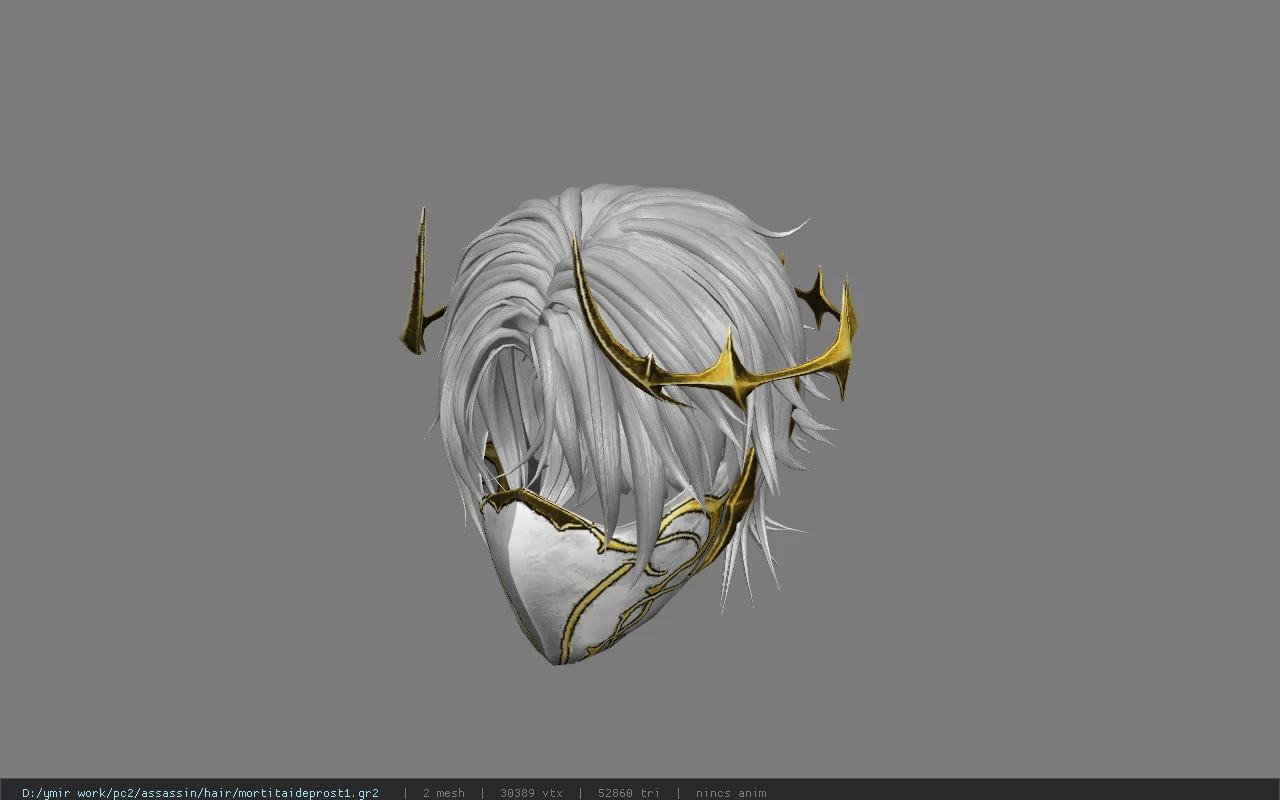Click the '52860 tri' triangle count
This screenshot has width=1280, height=800.
(629, 793)
